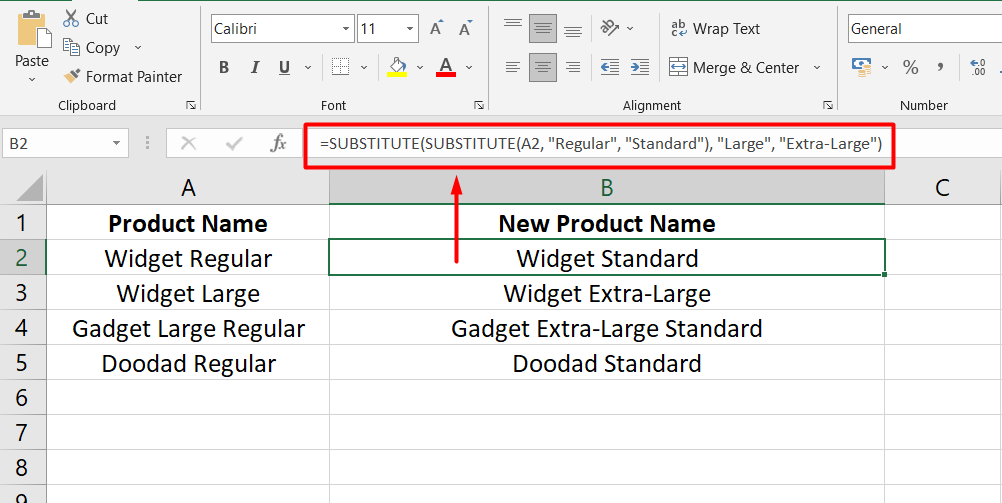Click the New Product Name header cell
Viewport: 1002px width, 503px height.
[607, 222]
